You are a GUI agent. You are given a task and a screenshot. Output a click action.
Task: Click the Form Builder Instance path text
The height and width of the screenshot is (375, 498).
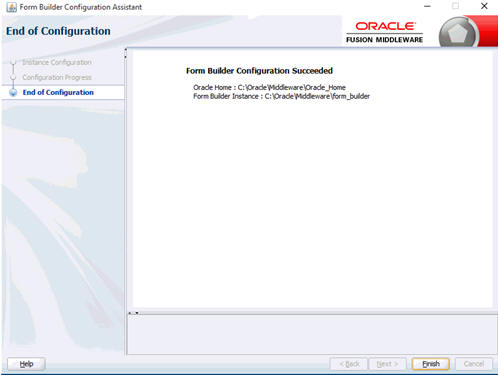(x=281, y=96)
